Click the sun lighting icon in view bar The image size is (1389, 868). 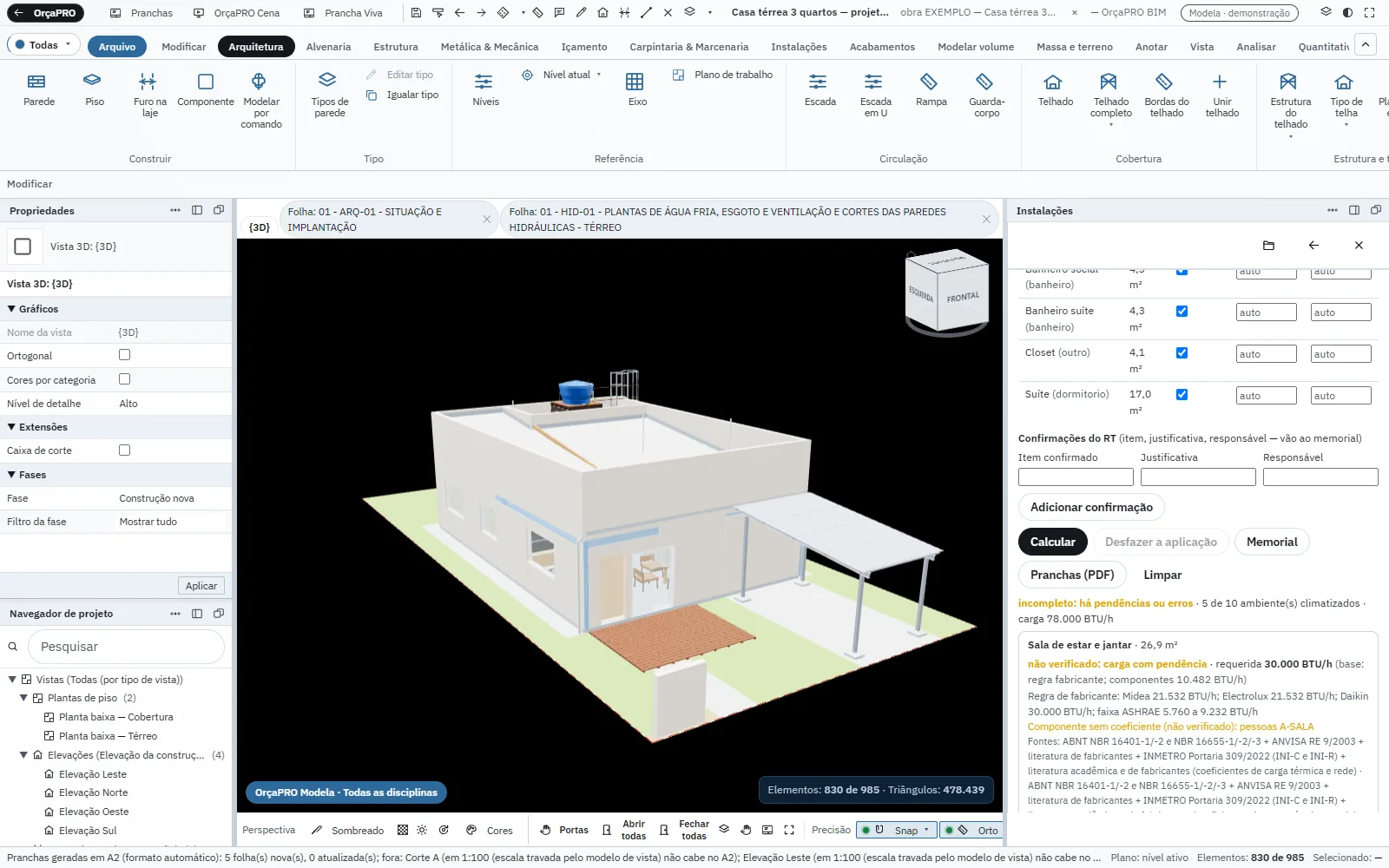[x=422, y=830]
